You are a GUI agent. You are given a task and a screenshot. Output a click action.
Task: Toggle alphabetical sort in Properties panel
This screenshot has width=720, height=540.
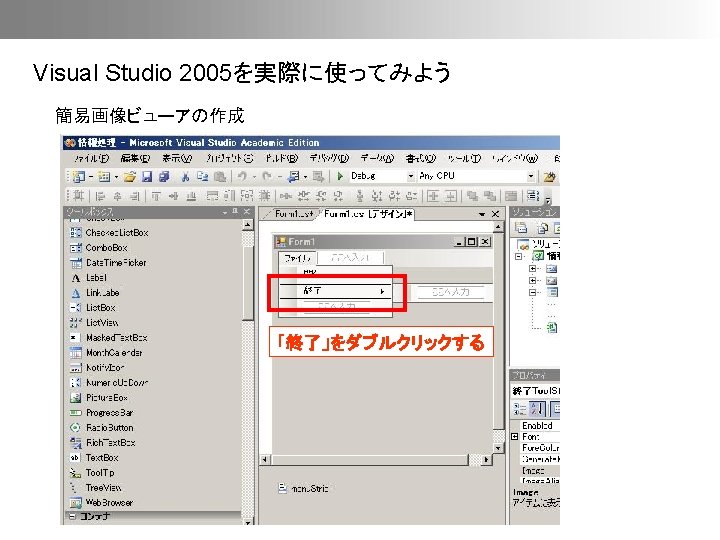point(536,408)
